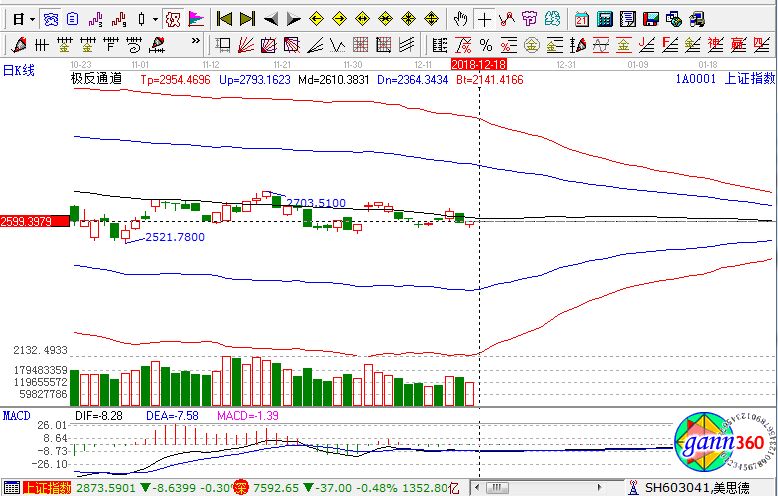Screen dimensions: 778x496
Task: Click the red 2018-12-18 date marker
Action: 477,63
